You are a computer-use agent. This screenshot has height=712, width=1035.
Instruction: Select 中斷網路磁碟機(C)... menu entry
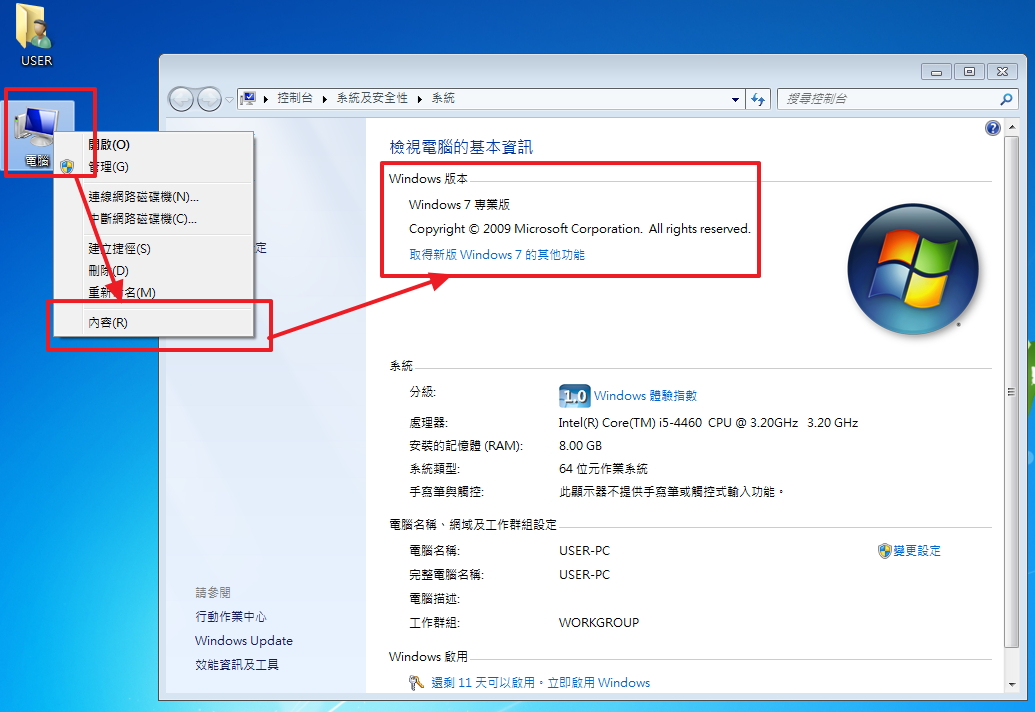tap(153, 218)
